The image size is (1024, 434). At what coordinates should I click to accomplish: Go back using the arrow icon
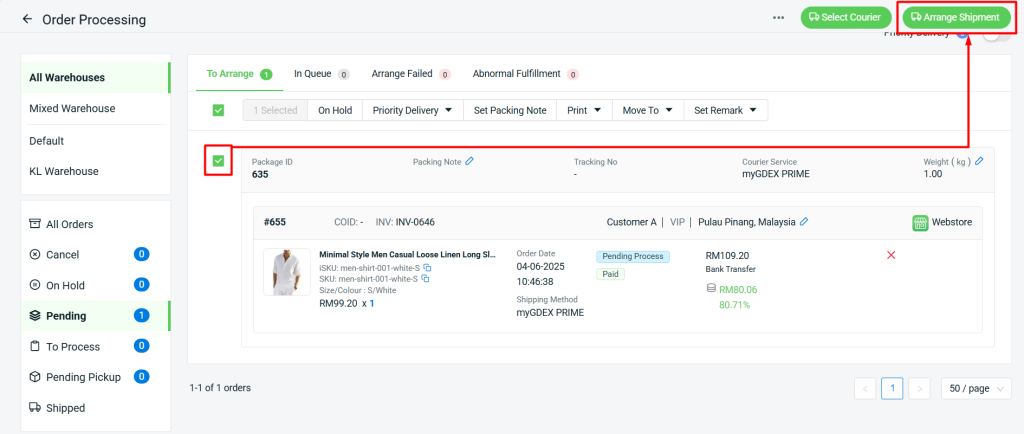27,19
